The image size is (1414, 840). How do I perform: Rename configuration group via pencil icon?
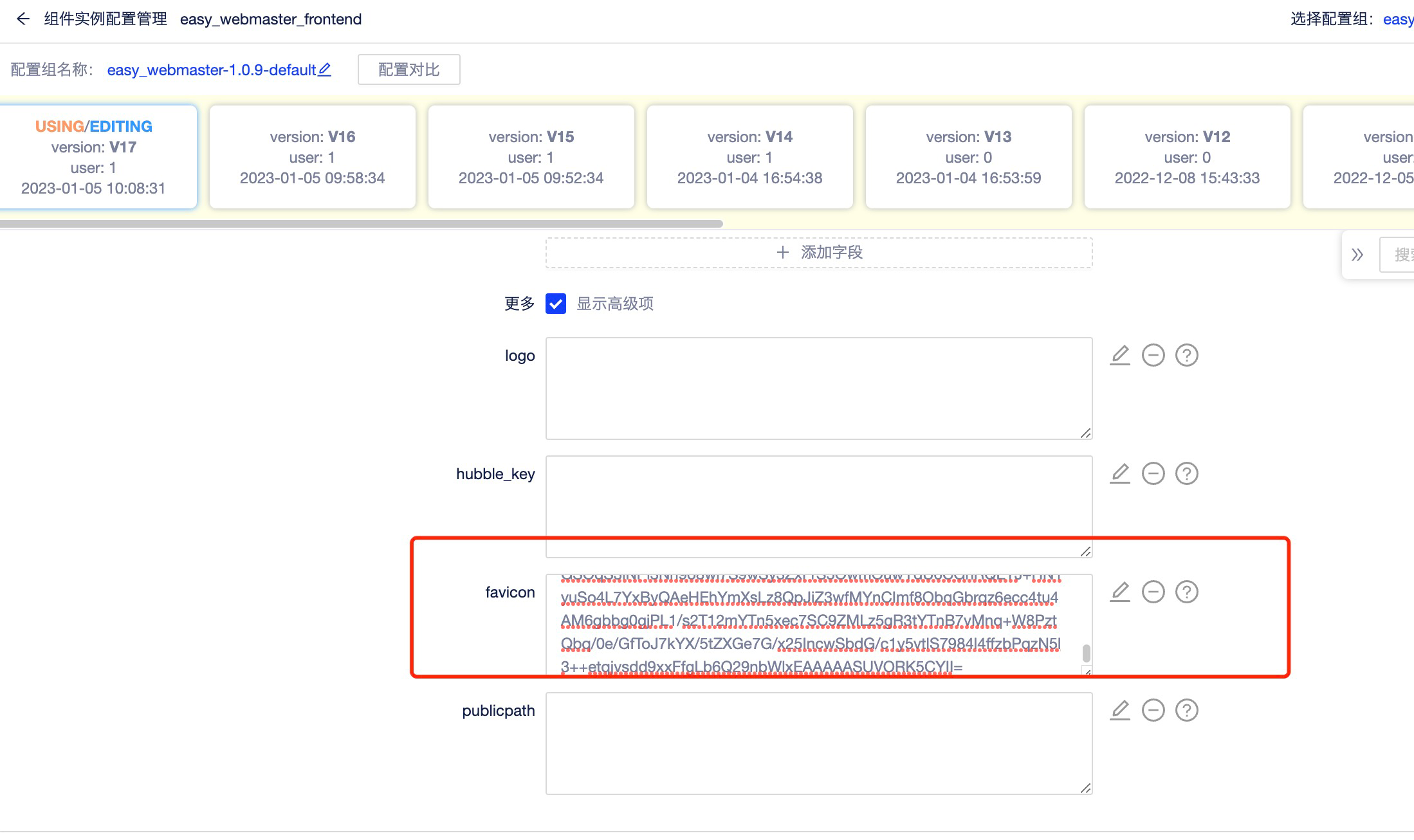325,69
